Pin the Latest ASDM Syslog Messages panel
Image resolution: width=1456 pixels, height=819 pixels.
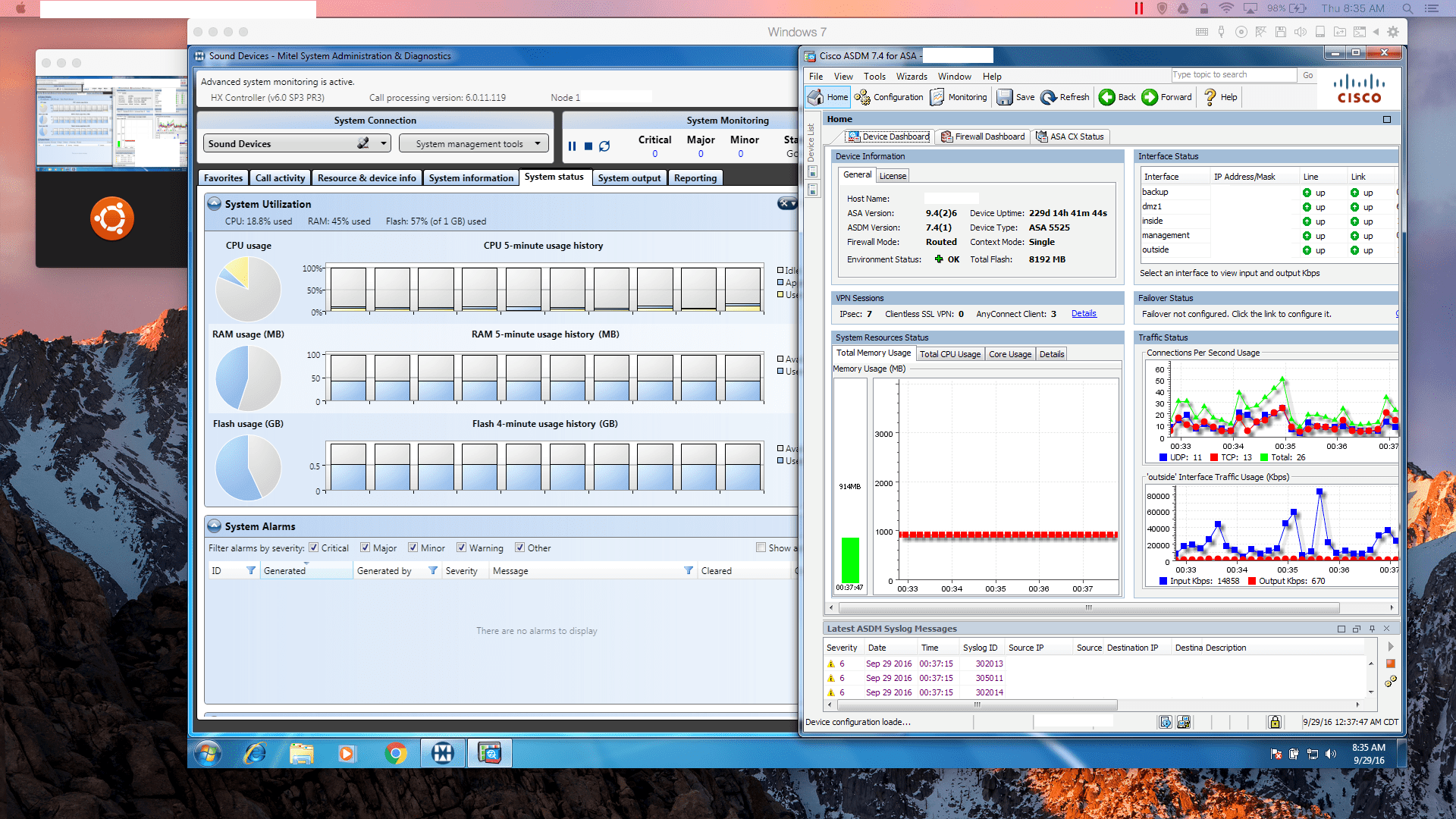click(1372, 629)
